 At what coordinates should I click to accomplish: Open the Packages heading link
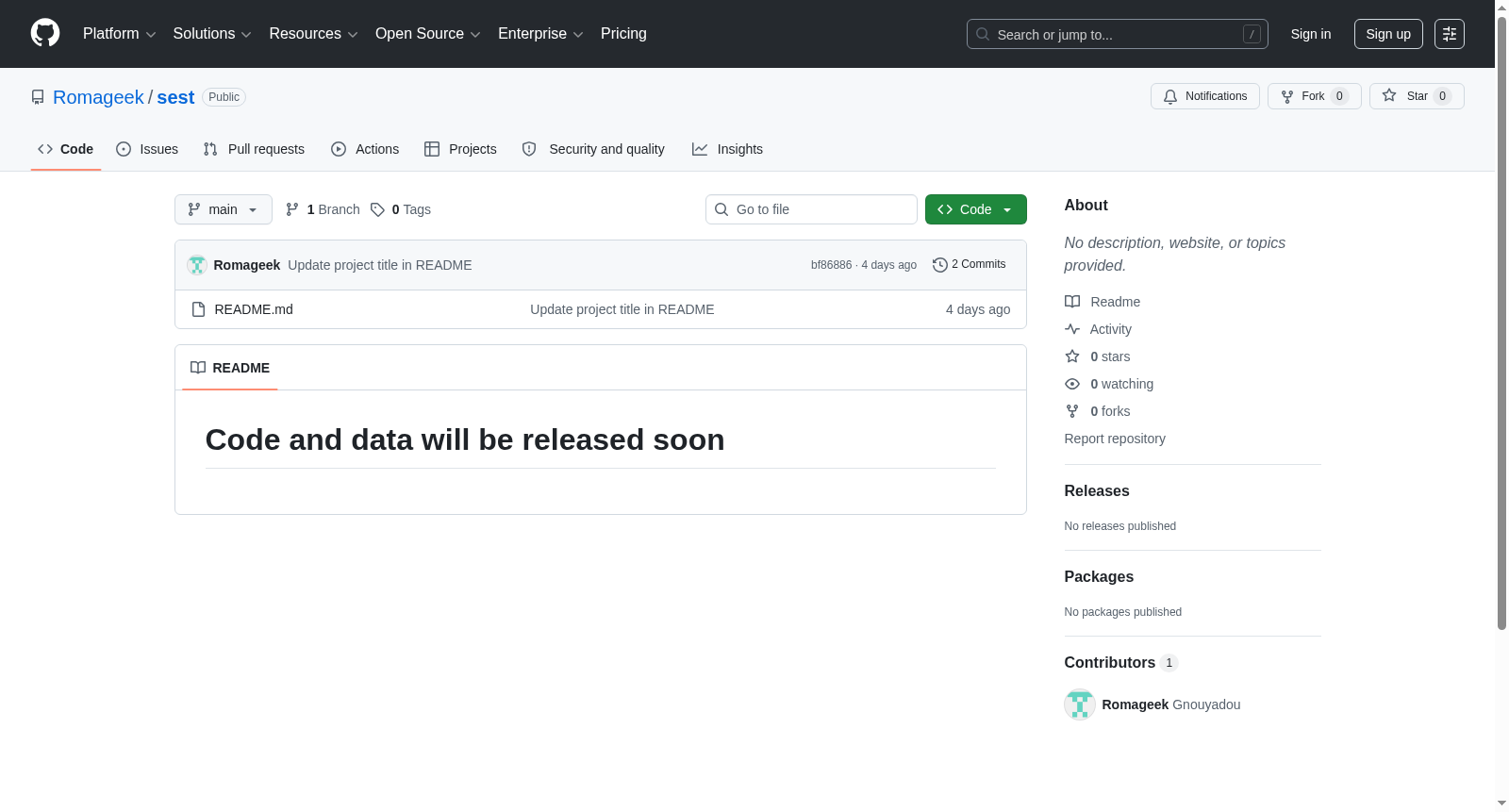click(x=1099, y=576)
